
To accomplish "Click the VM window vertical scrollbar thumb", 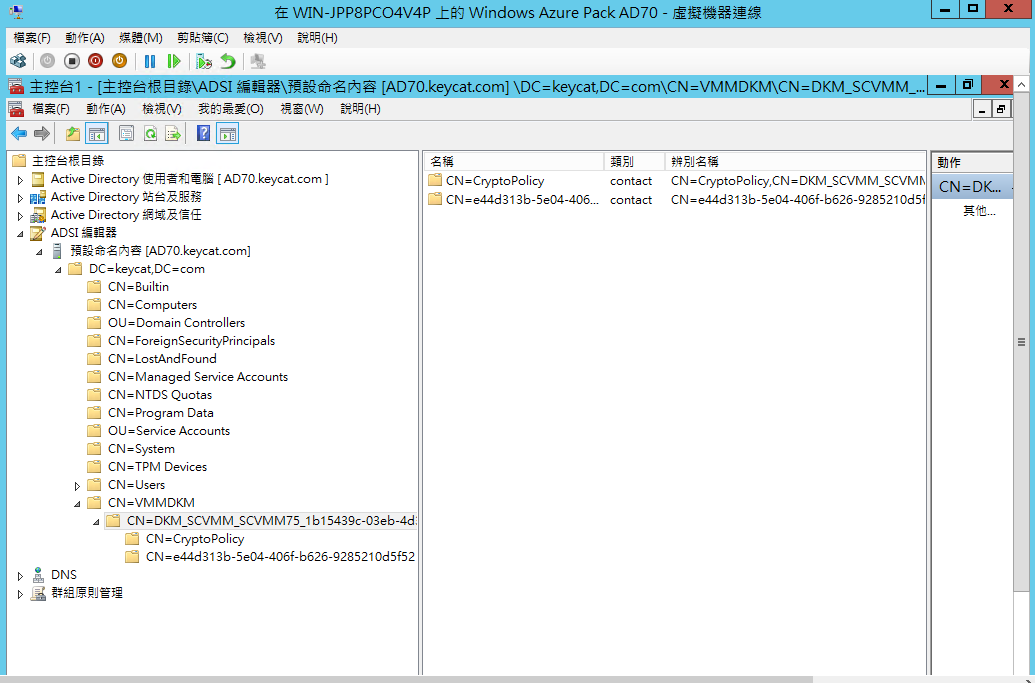I will click(x=1021, y=342).
